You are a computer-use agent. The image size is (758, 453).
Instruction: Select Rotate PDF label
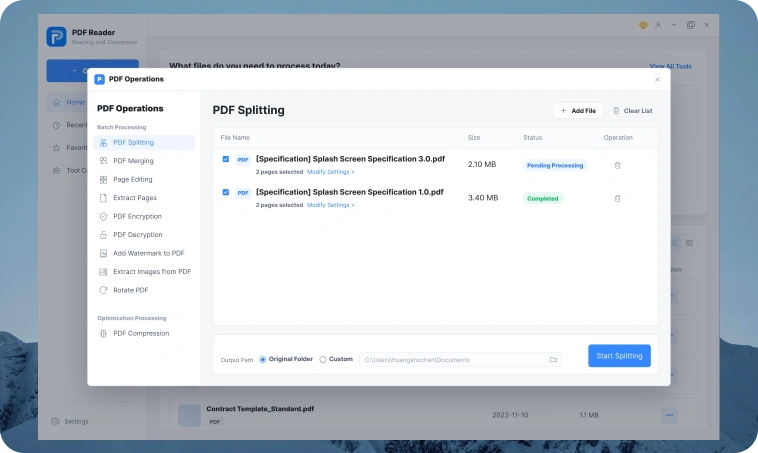131,290
